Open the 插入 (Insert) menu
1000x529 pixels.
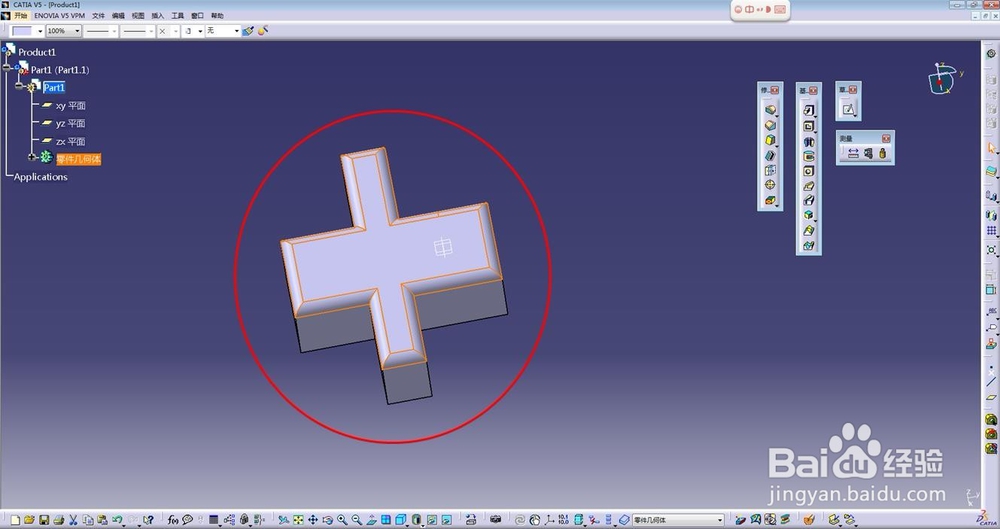point(158,15)
